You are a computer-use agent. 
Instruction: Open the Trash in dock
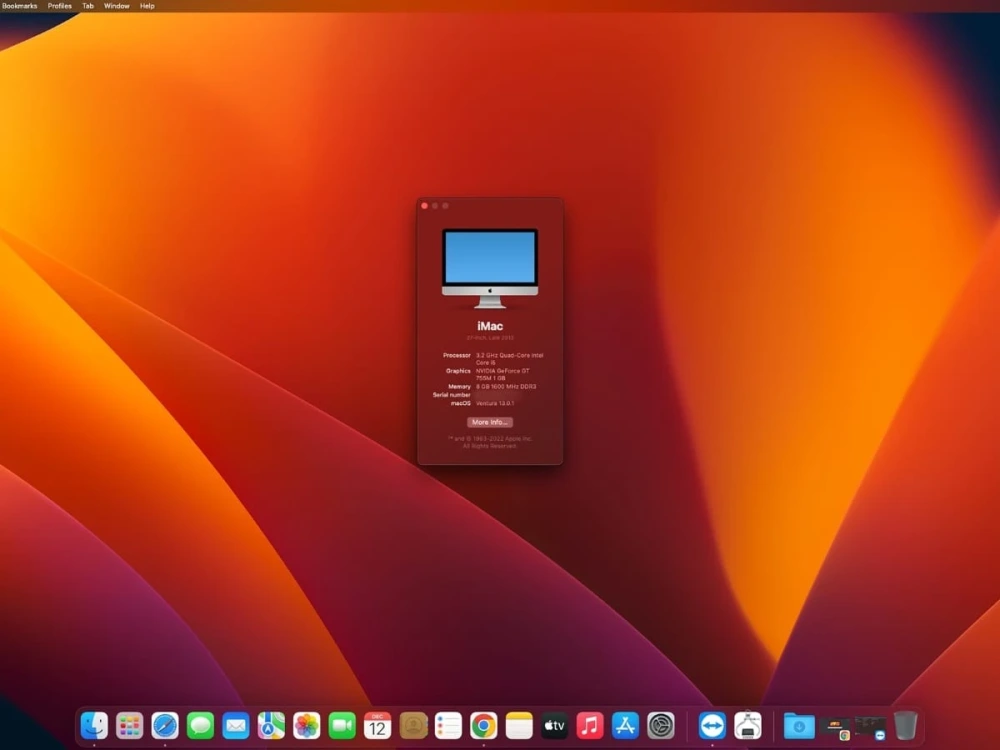click(906, 725)
